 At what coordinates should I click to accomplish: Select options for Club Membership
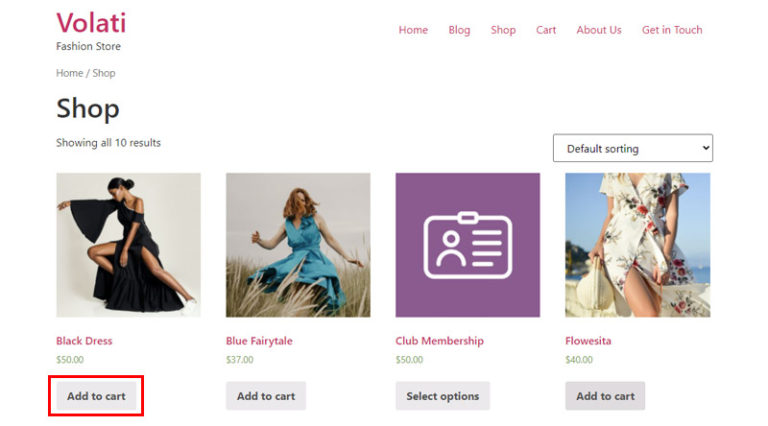click(x=442, y=396)
